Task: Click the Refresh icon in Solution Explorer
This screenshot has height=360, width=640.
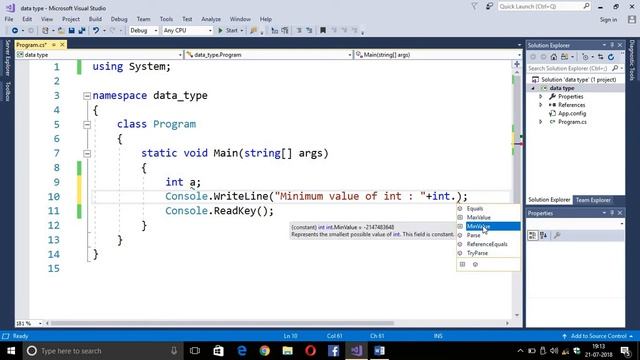Action: coord(611,57)
